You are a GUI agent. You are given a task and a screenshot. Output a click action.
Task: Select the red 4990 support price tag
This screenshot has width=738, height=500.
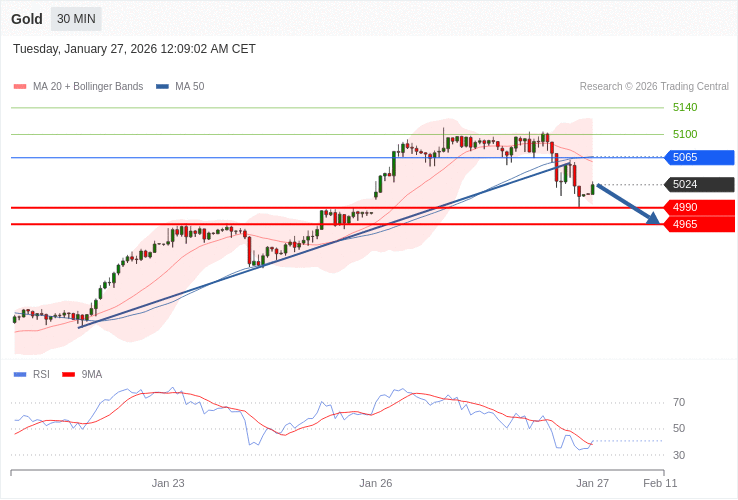699,208
